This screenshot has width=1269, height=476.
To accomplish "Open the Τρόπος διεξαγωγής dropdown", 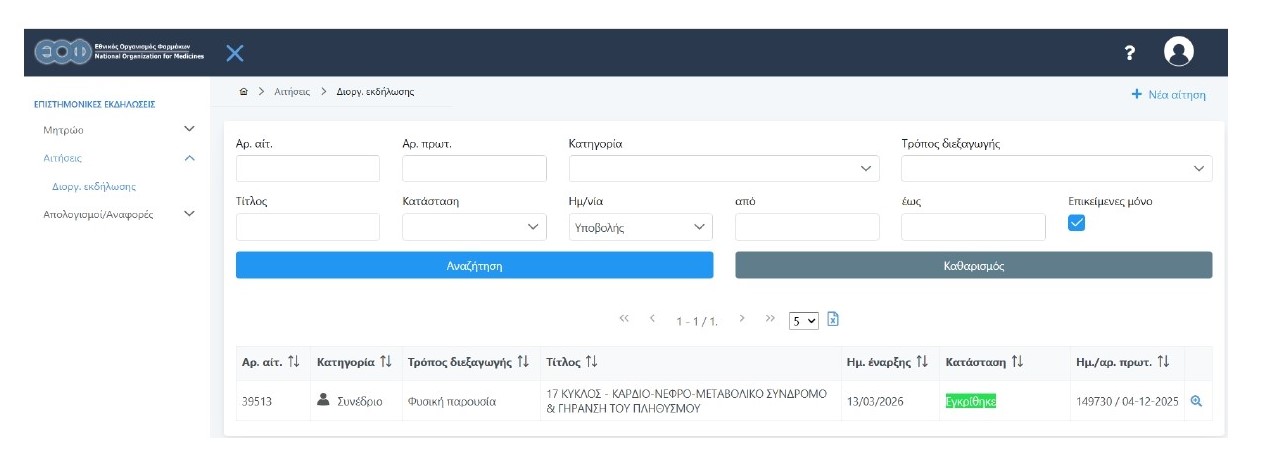I will [1056, 169].
